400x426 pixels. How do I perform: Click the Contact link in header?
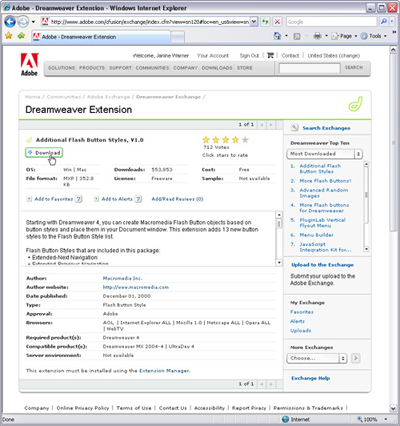(290, 56)
